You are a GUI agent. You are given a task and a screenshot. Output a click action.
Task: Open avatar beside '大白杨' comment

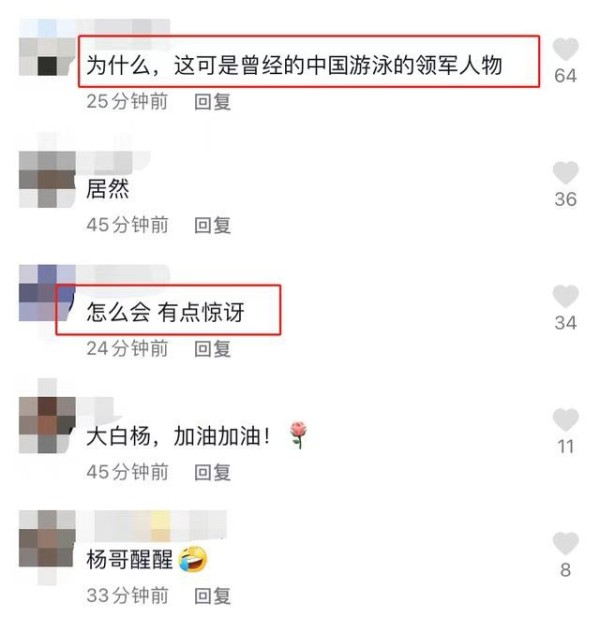point(47,425)
